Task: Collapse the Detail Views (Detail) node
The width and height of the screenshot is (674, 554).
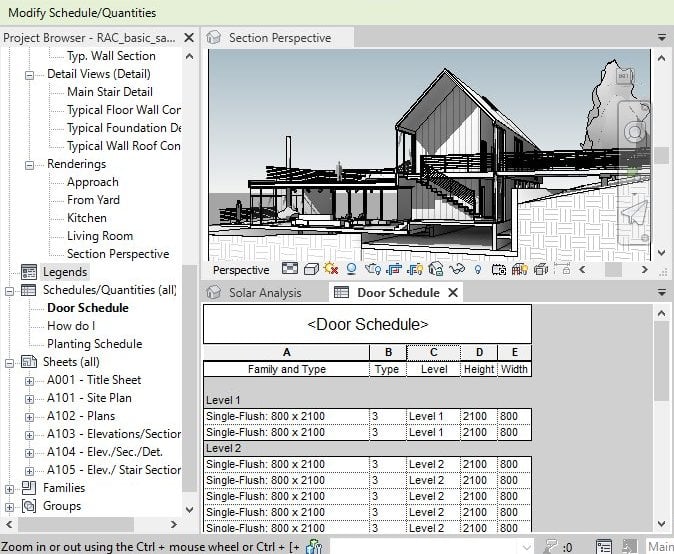Action: coord(29,75)
